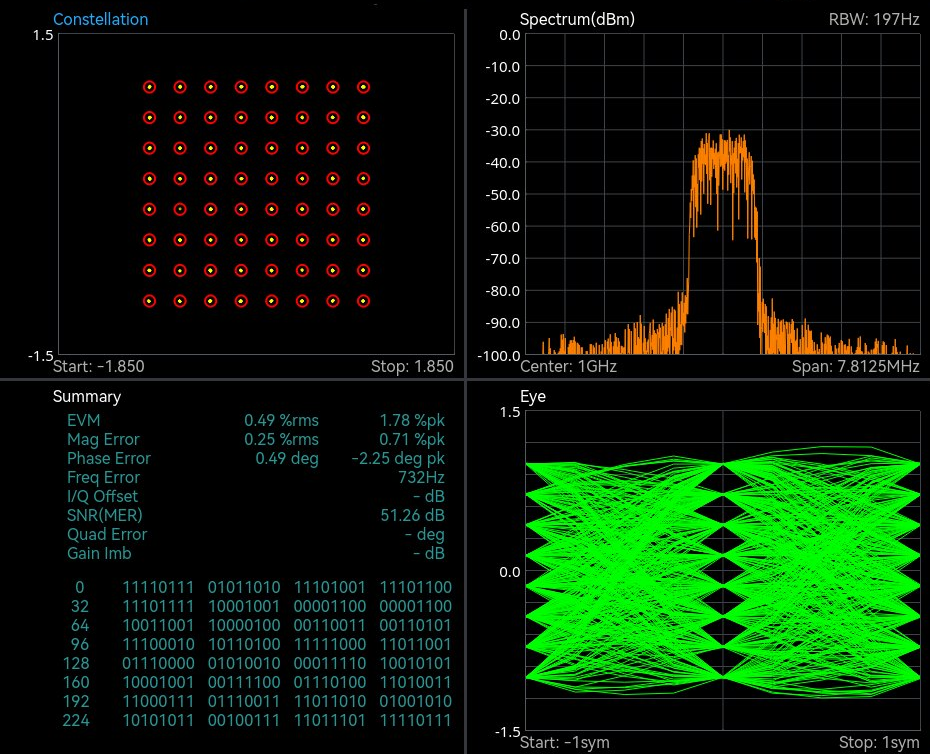Click bit row index 192

point(76,701)
